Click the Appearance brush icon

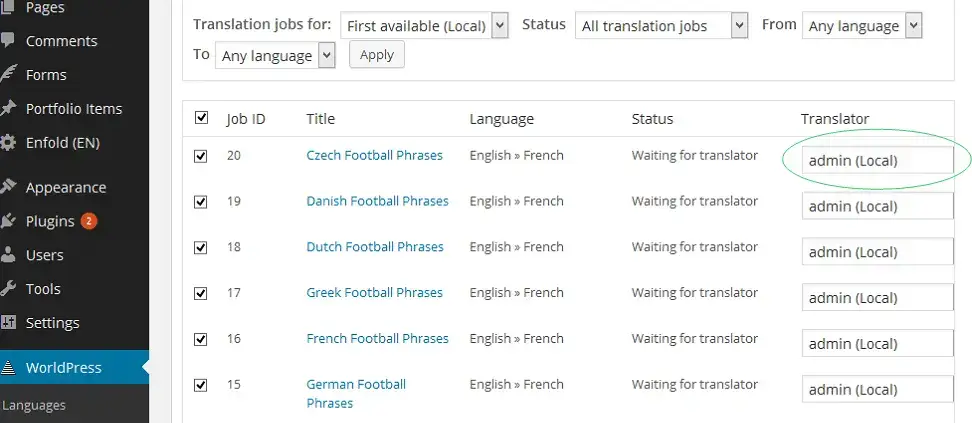[7, 187]
